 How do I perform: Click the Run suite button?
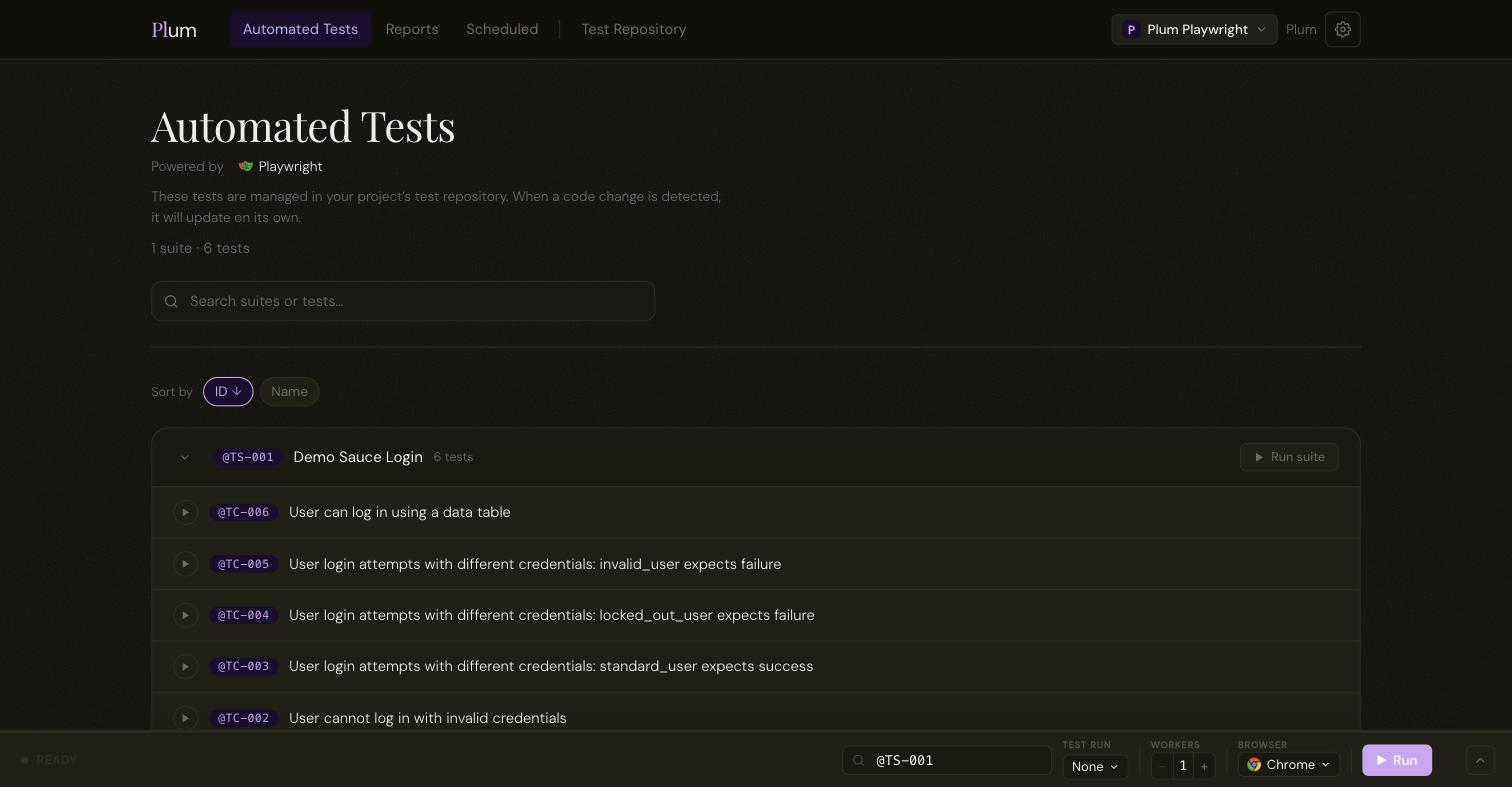click(x=1289, y=457)
